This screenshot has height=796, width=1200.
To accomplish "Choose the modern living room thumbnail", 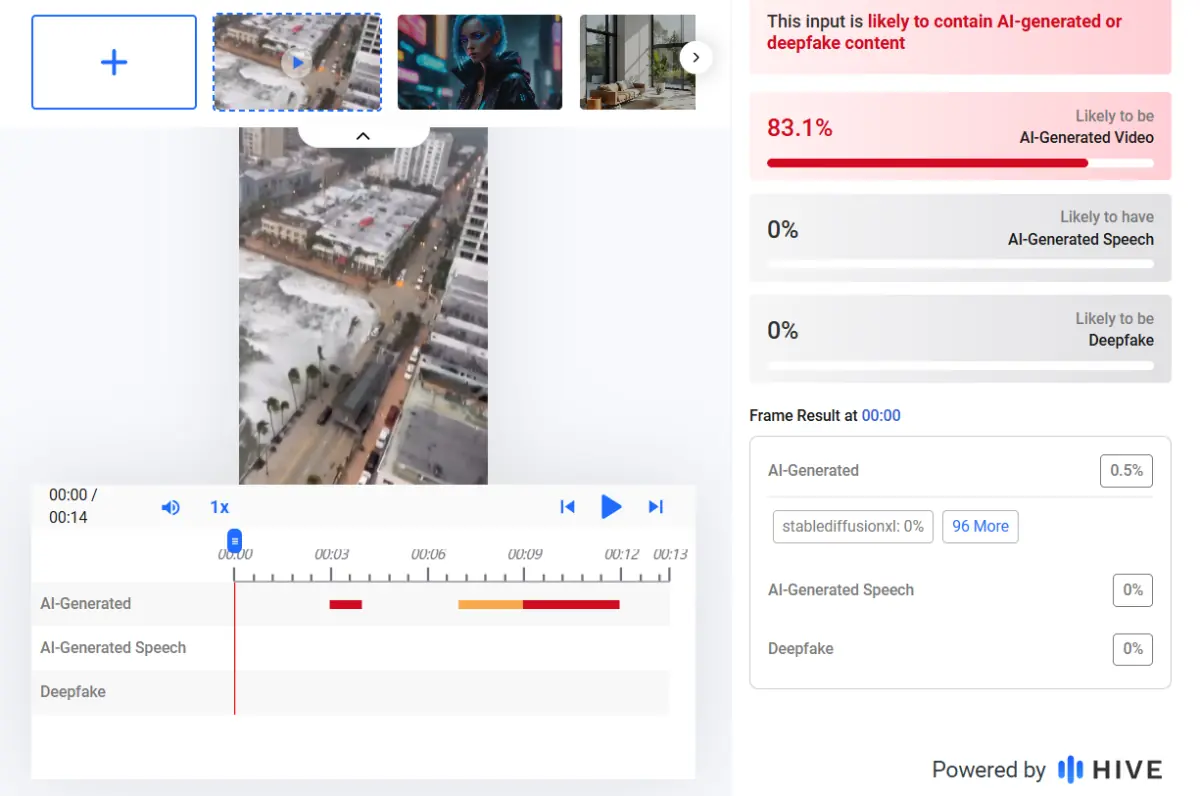I will point(636,62).
